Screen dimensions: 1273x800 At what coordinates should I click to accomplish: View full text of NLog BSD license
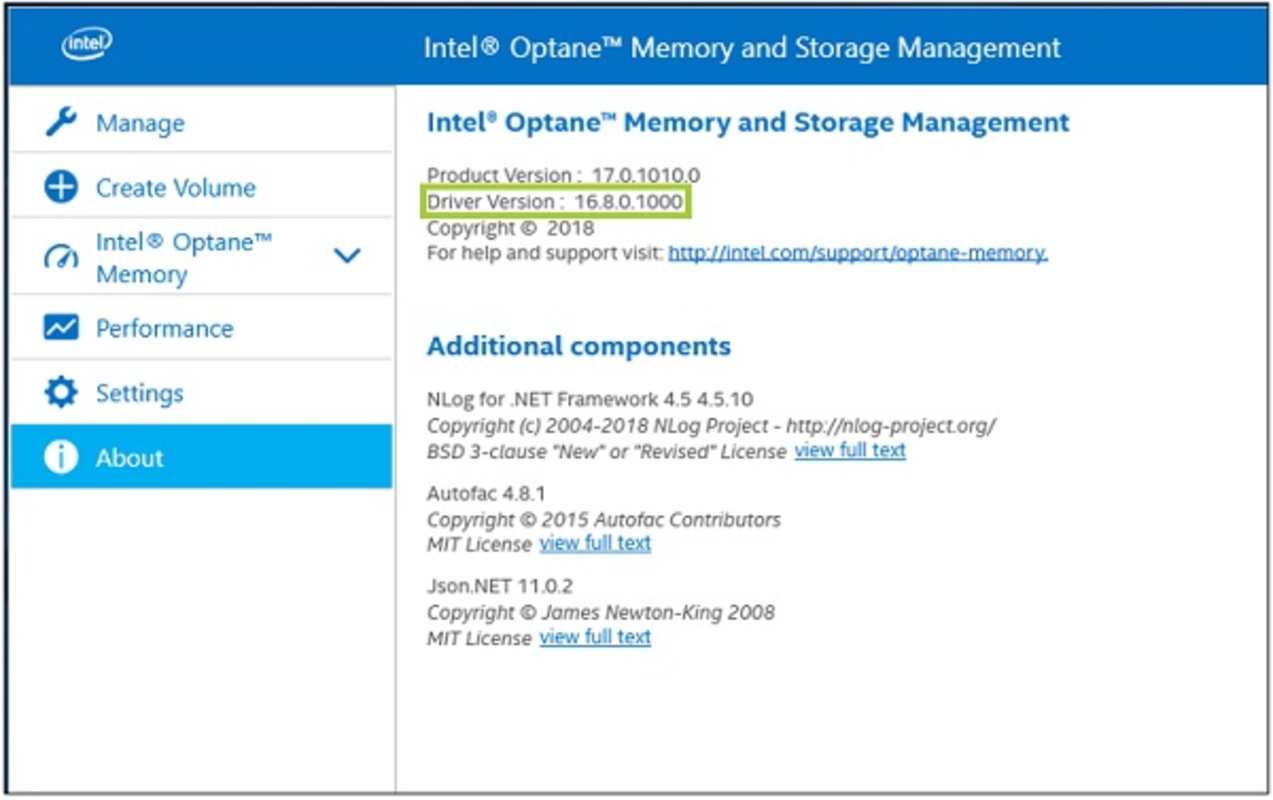[850, 450]
